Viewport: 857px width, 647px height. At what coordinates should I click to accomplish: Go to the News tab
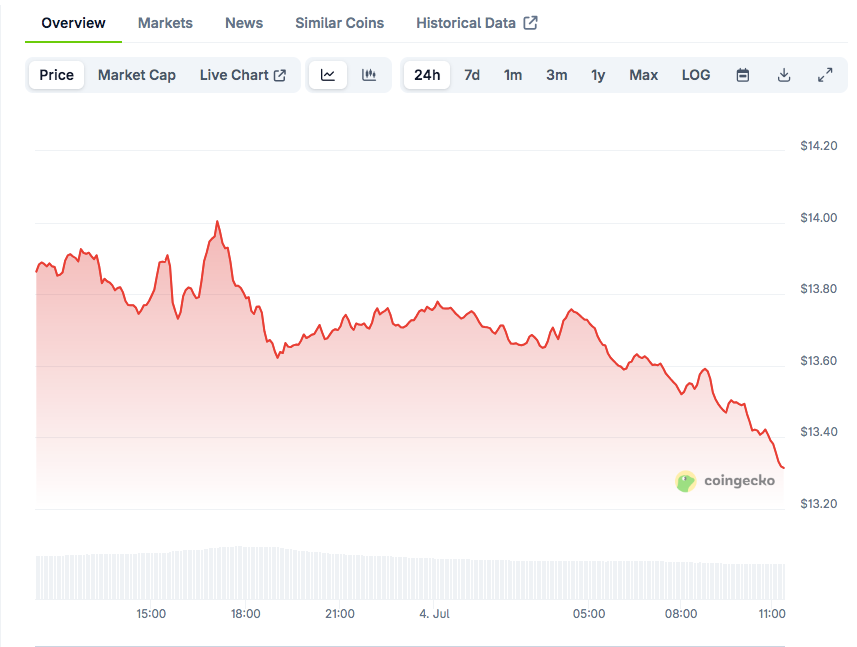[x=244, y=23]
